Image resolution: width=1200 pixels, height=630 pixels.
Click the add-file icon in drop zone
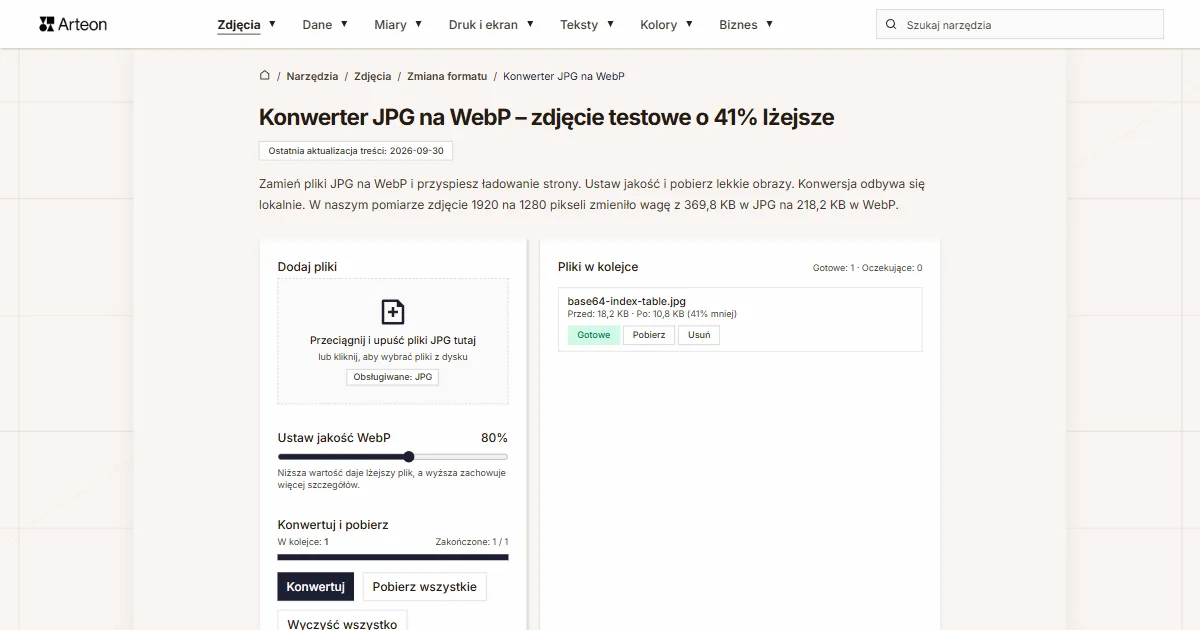tap(393, 311)
